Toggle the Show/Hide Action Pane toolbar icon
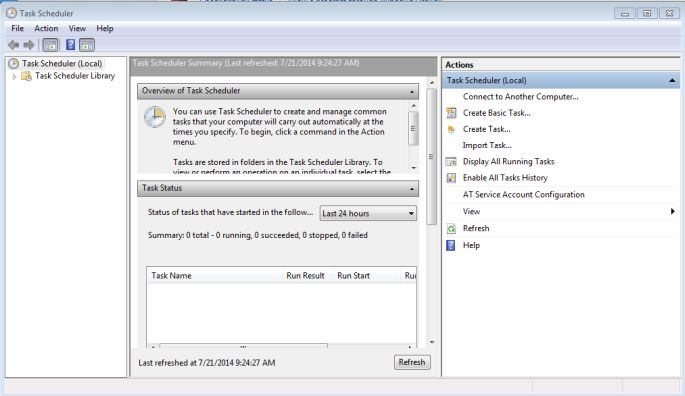The height and width of the screenshot is (396, 685). tap(87, 45)
